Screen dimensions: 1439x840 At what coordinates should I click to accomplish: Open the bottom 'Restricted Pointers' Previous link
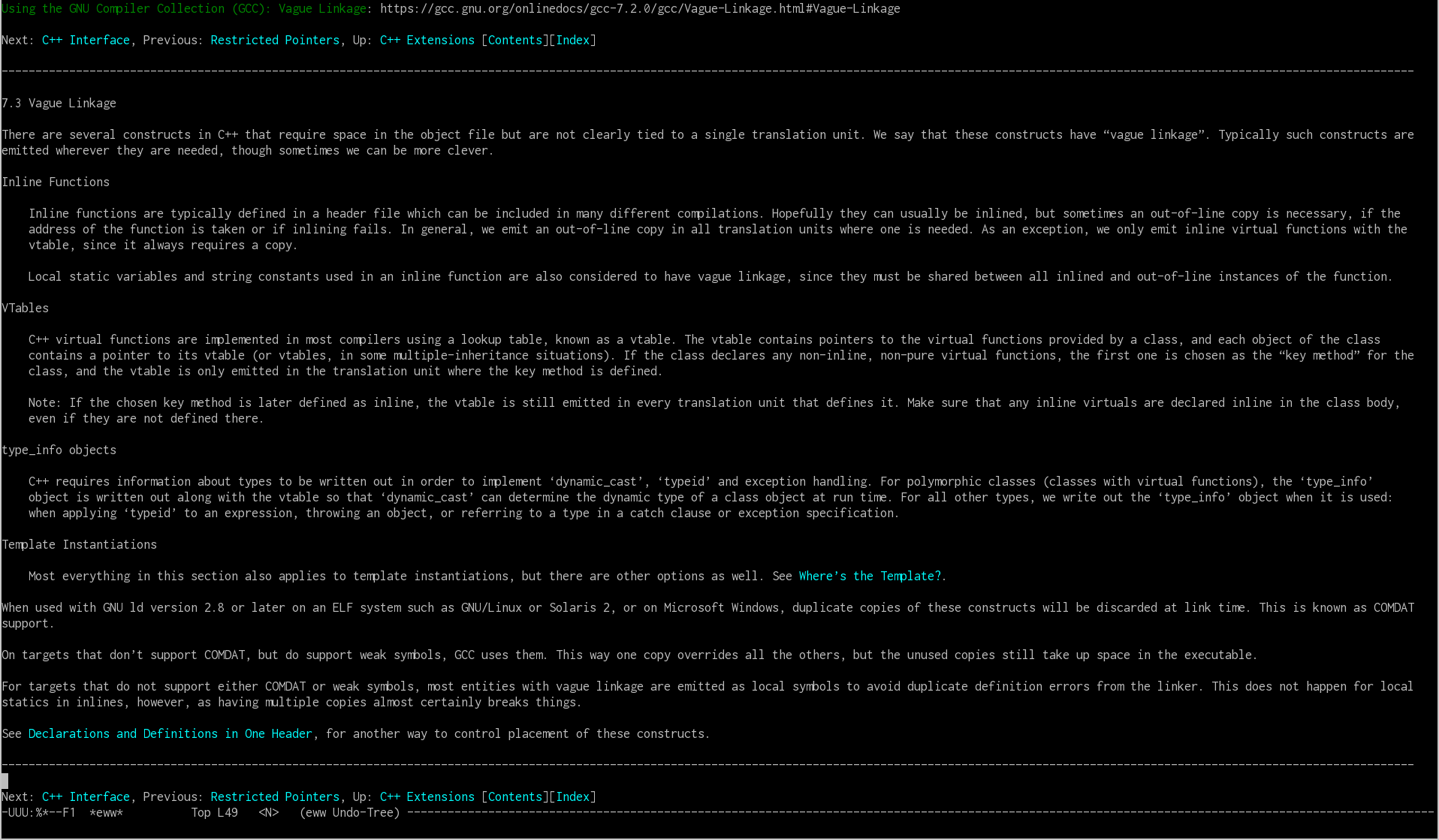(275, 796)
